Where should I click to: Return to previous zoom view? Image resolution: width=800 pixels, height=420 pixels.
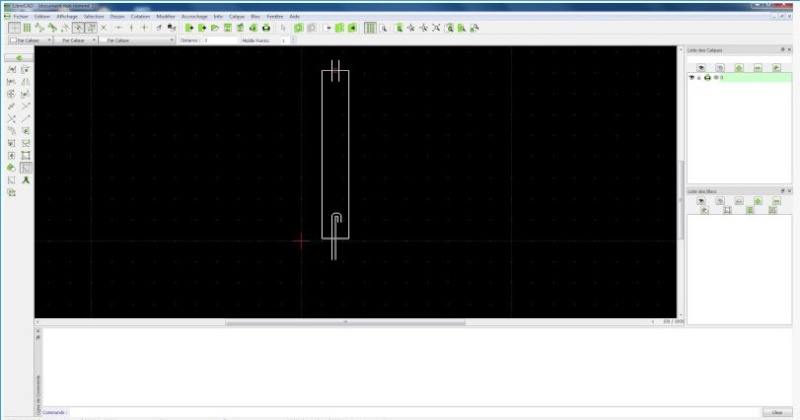tap(449, 28)
